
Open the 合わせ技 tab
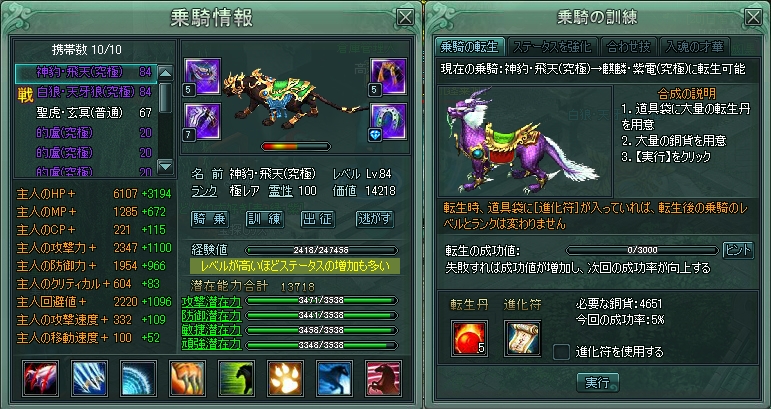coord(629,47)
